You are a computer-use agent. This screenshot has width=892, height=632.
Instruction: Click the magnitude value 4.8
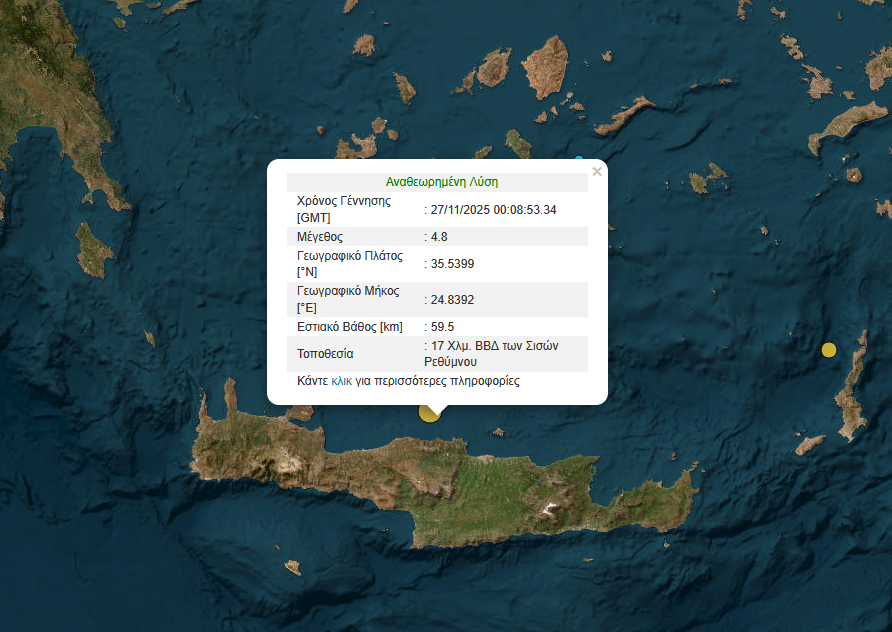[438, 237]
